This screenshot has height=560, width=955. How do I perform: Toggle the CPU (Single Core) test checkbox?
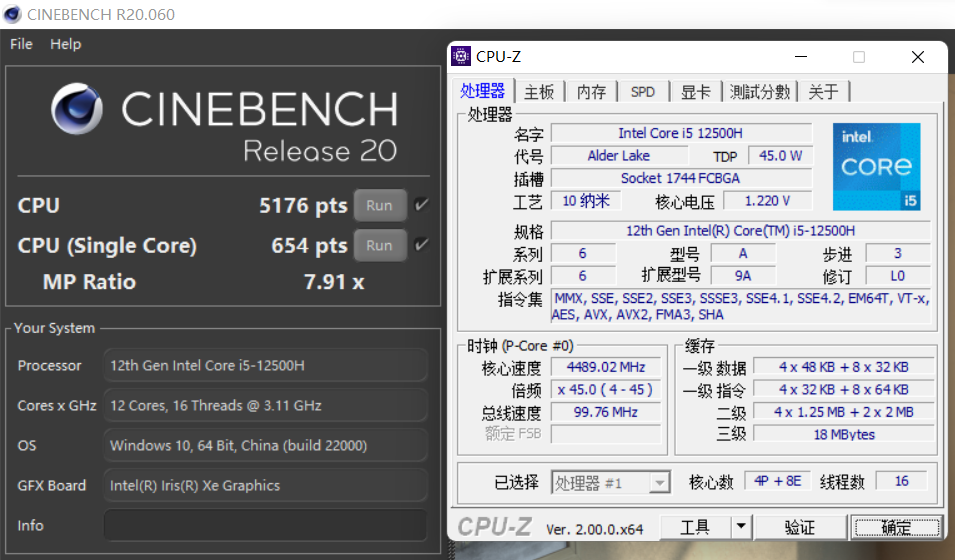click(421, 245)
